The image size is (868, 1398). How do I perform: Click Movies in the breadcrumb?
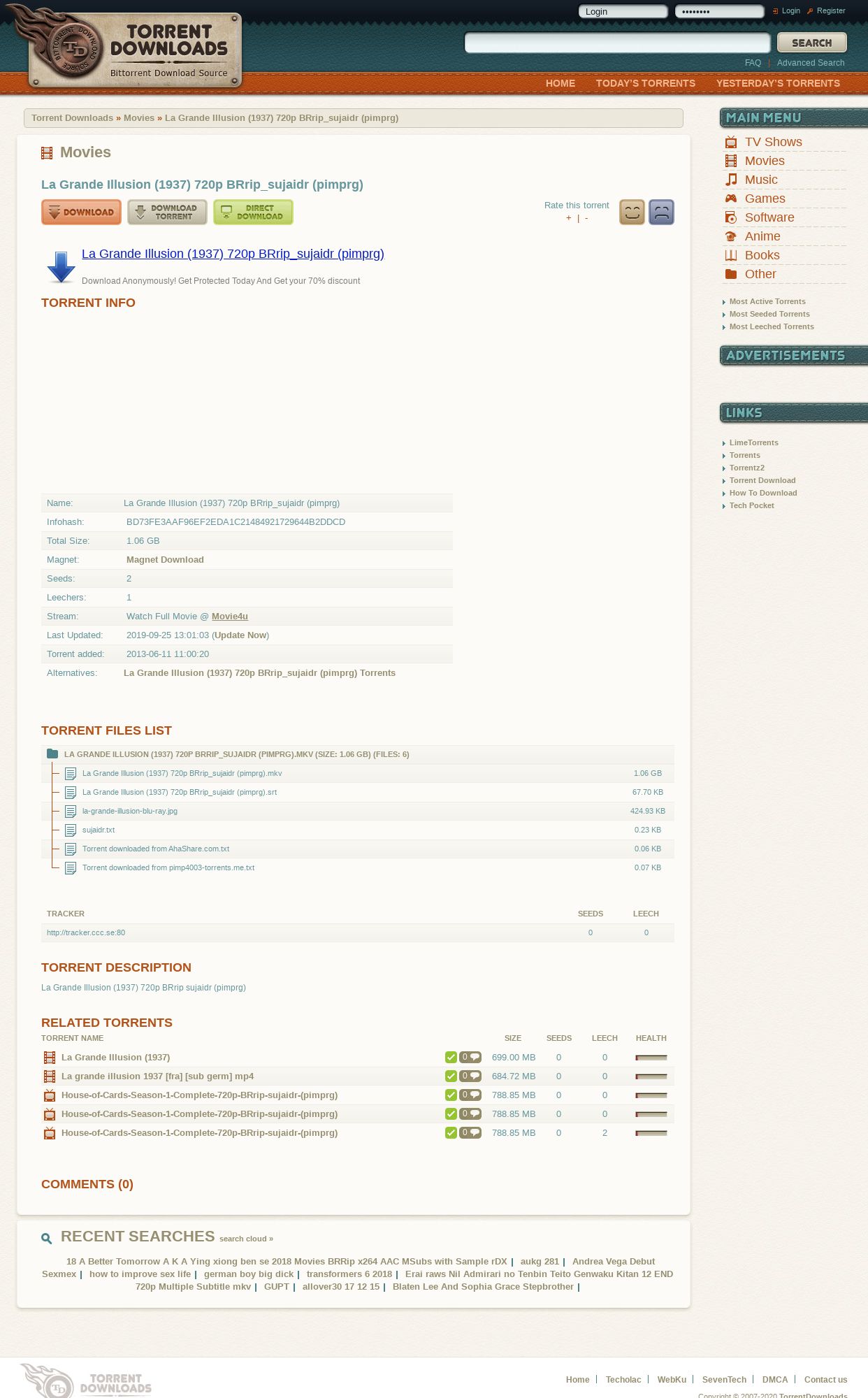click(x=139, y=118)
